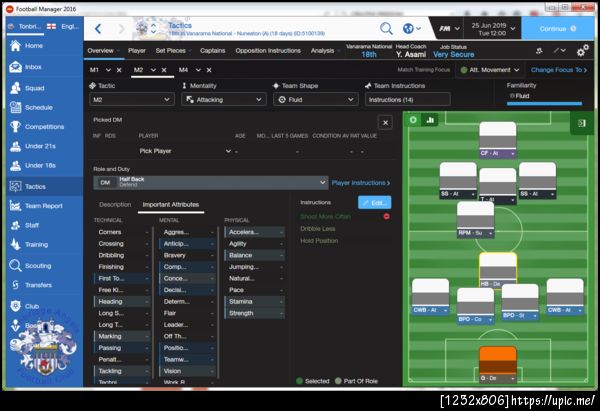Close the M1 tactic tab
Image resolution: width=600 pixels, height=411 pixels.
pyautogui.click(x=119, y=70)
